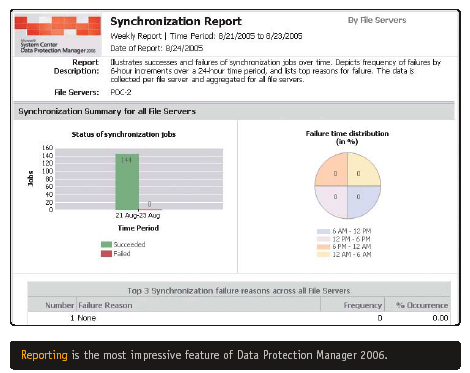Click the 12 PM - 6 PM legend text
The height and width of the screenshot is (373, 470).
click(351, 239)
